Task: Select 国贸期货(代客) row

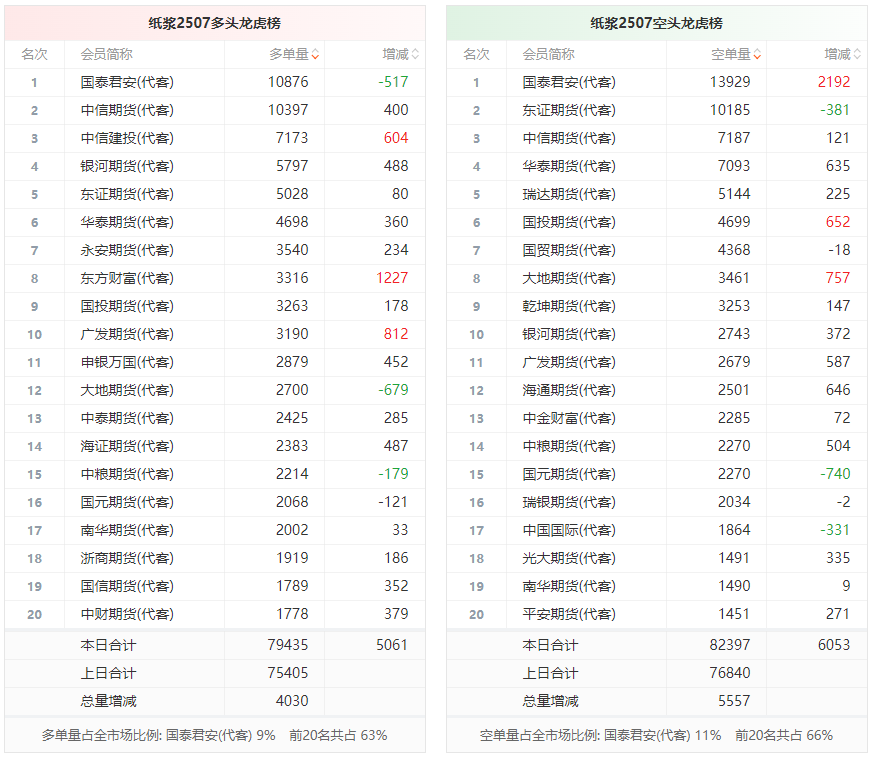Action: pyautogui.click(x=656, y=250)
